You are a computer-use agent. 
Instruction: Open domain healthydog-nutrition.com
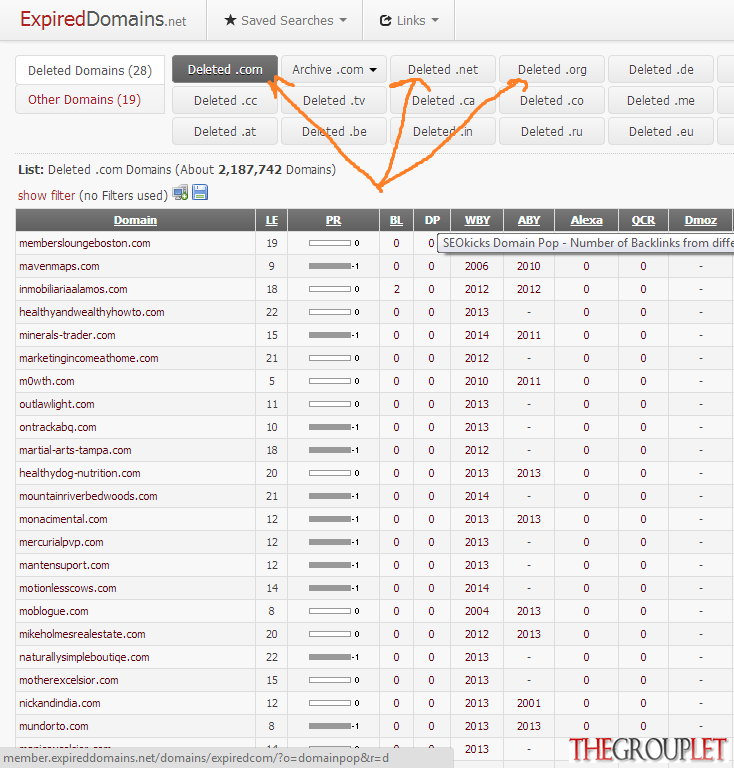coord(80,473)
